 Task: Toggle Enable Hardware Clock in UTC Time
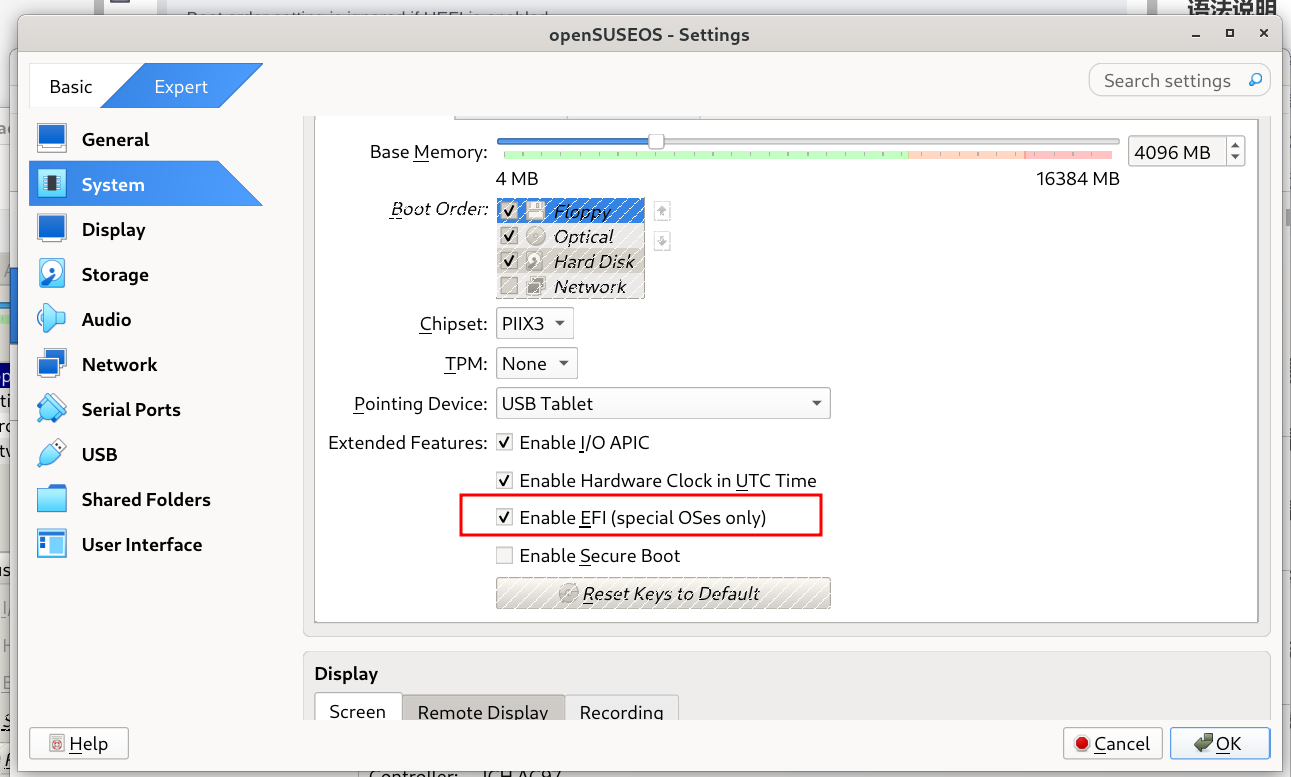point(505,481)
